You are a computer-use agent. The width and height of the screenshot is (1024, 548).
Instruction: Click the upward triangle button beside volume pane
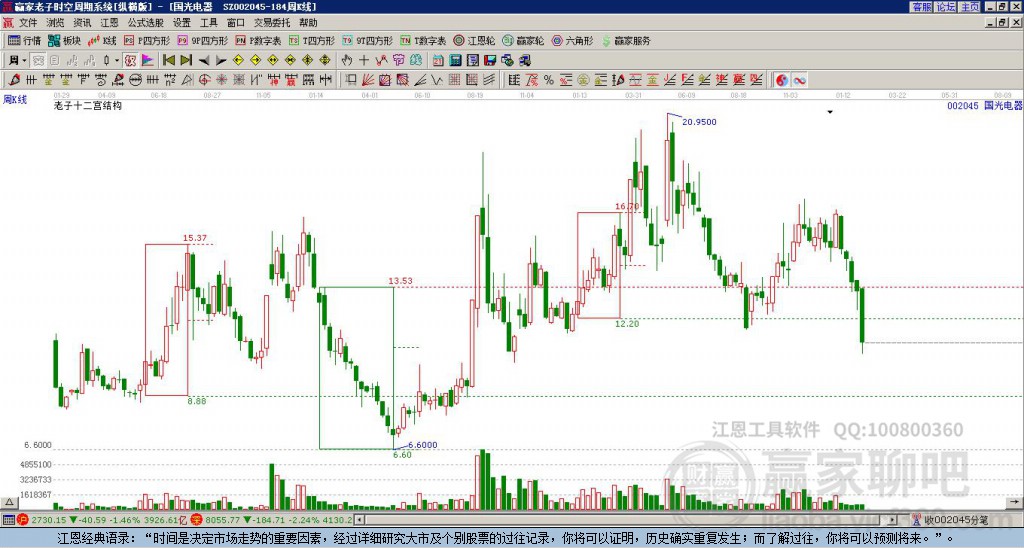(9, 502)
